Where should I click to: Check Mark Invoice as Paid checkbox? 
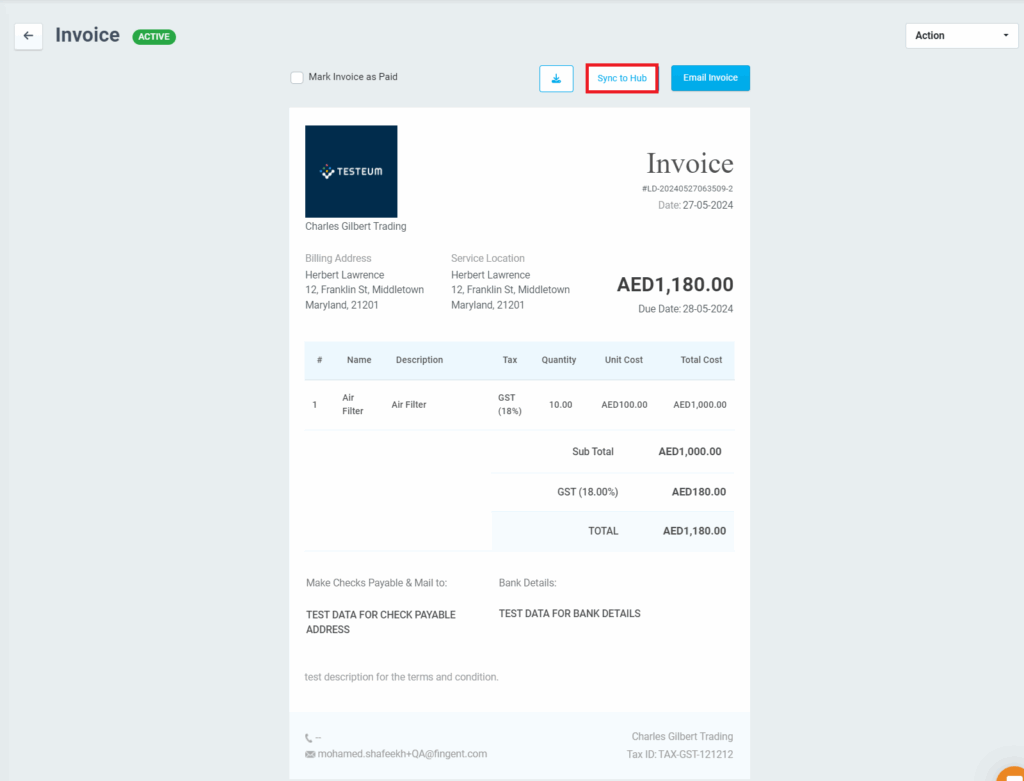(x=297, y=77)
